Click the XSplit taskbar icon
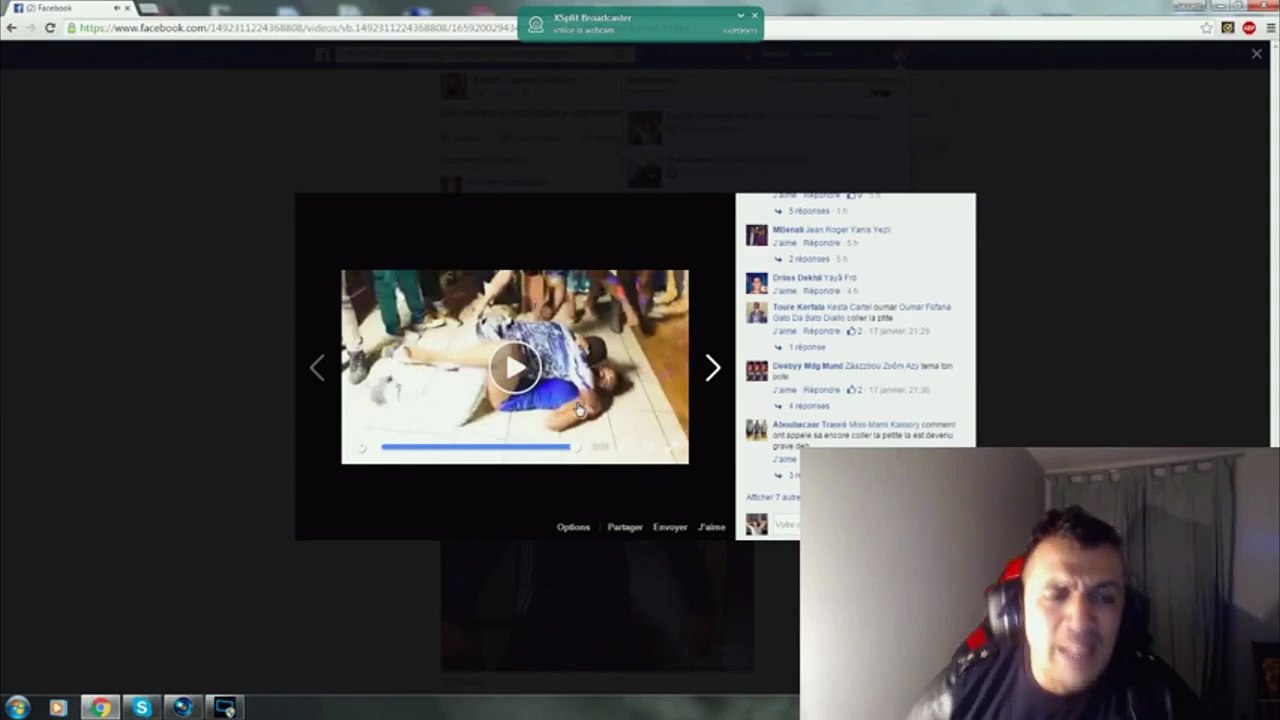Image resolution: width=1280 pixels, height=720 pixels. [224, 707]
